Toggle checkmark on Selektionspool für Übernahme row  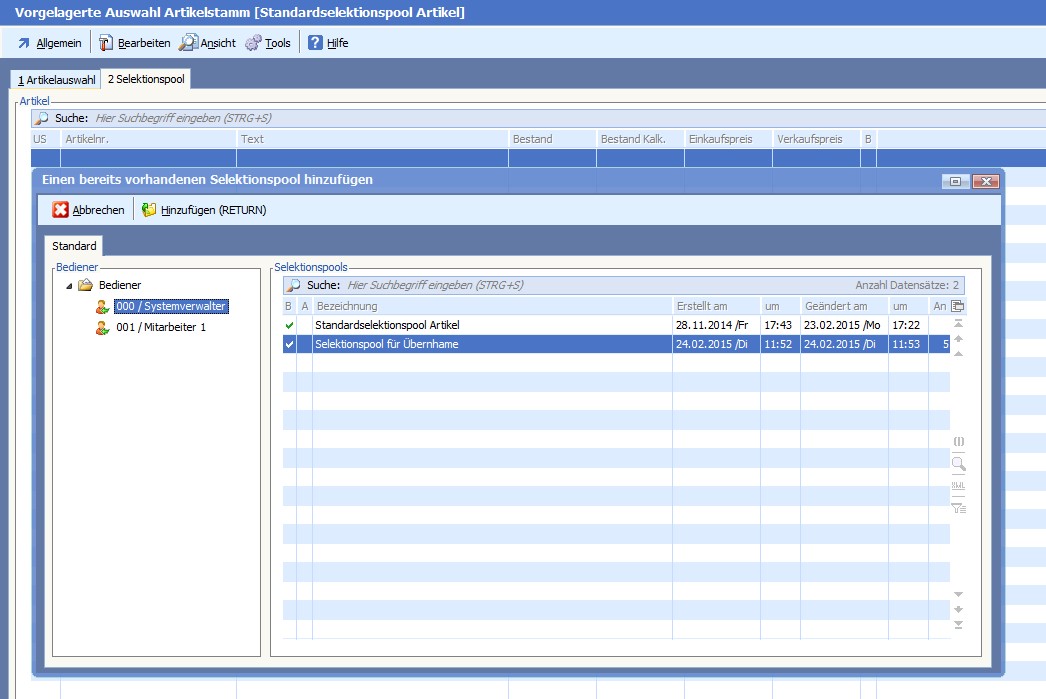289,344
